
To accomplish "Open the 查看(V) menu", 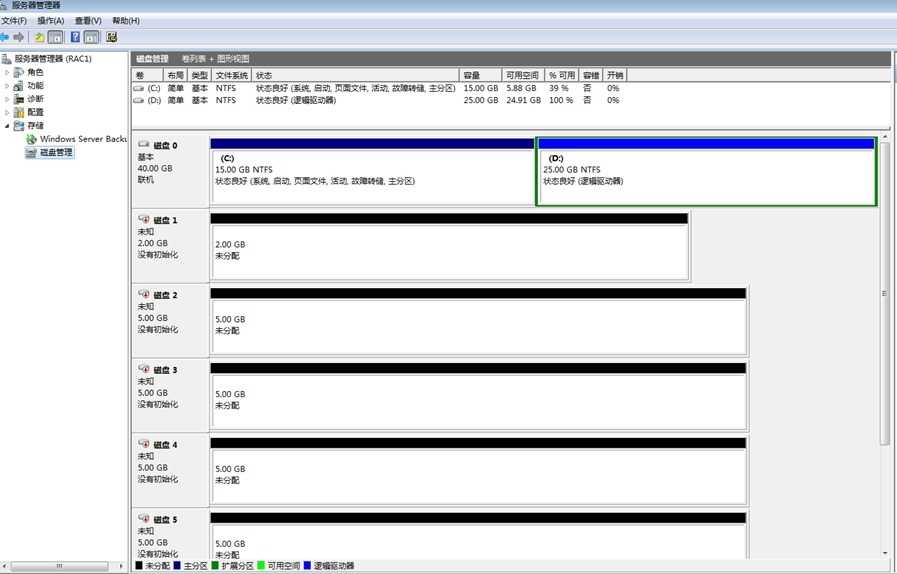I will [88, 21].
